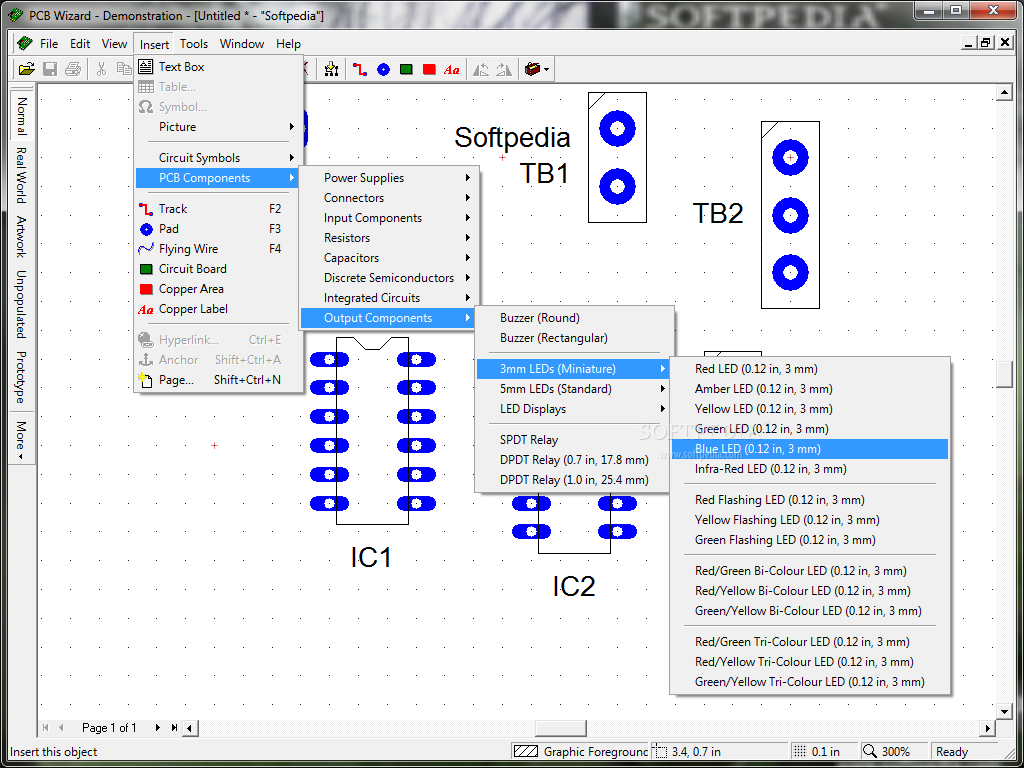Click the Cut scissors toolbar icon
The height and width of the screenshot is (768, 1024).
pos(101,69)
